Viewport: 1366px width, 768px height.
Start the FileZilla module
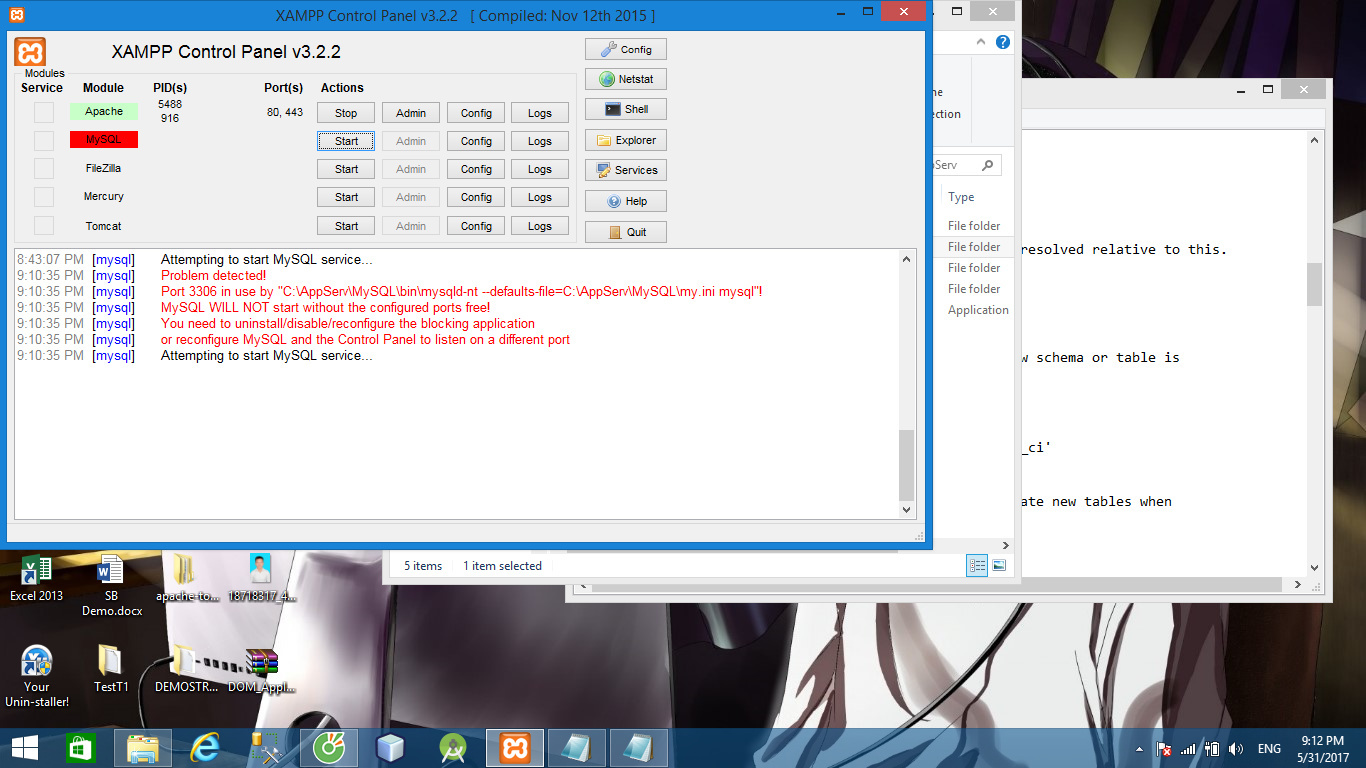[x=346, y=169]
